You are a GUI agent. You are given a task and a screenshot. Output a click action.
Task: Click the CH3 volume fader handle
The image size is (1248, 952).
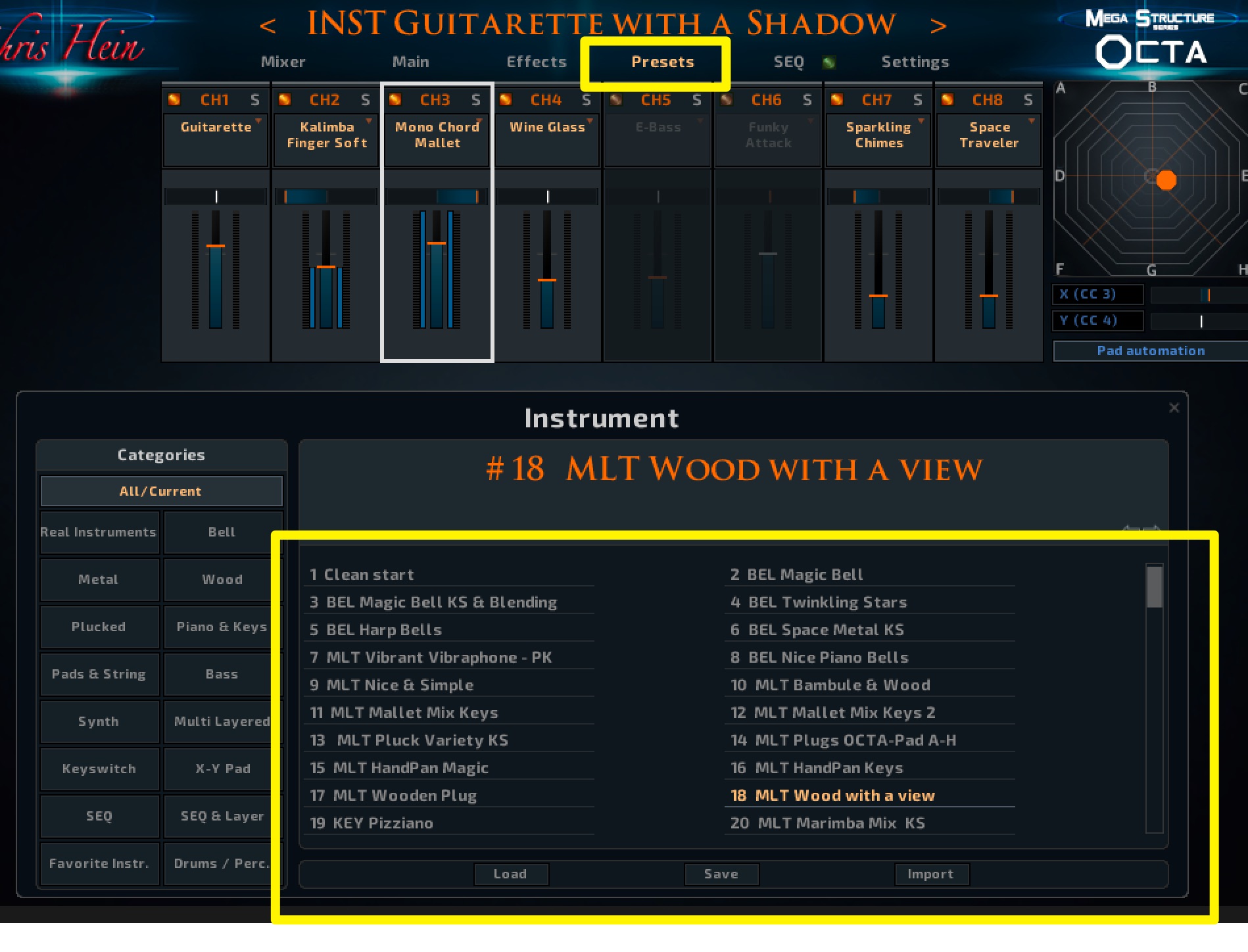pyautogui.click(x=437, y=243)
